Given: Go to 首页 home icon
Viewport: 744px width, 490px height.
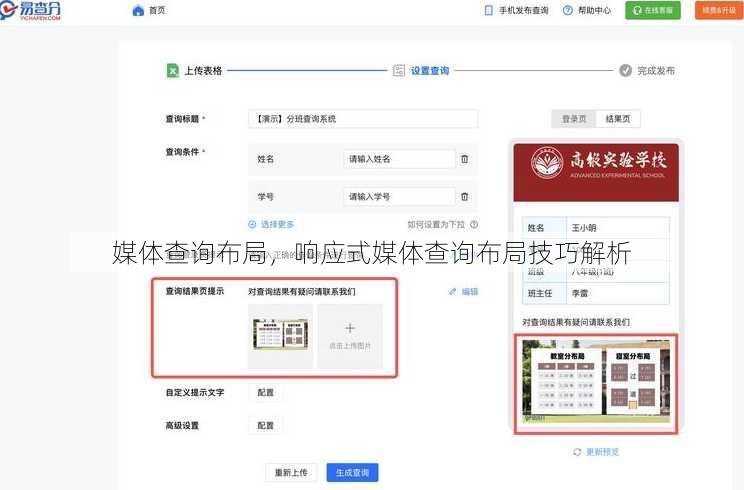Looking at the screenshot, I should (138, 10).
